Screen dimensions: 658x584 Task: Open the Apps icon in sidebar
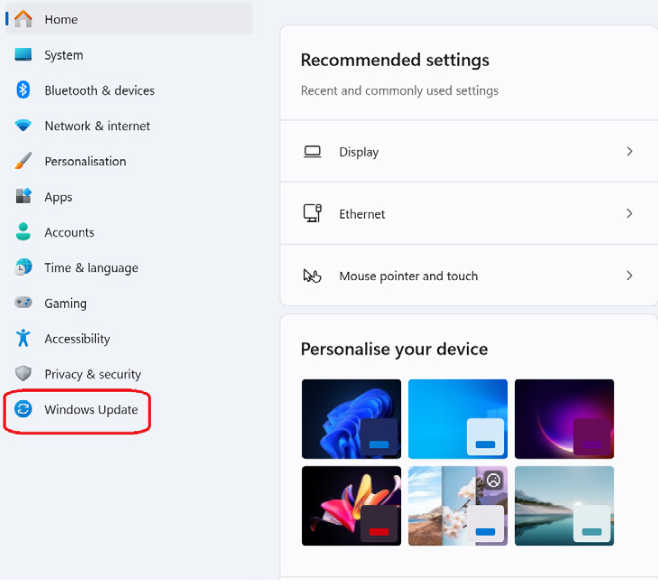pos(24,196)
